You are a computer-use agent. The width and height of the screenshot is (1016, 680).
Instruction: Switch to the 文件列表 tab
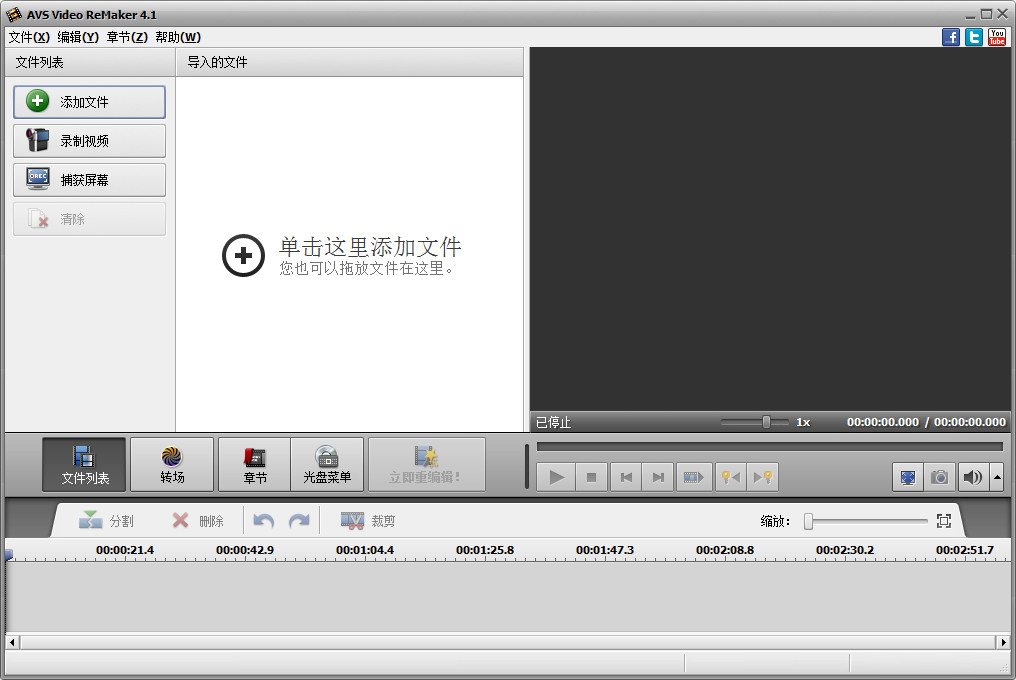[84, 464]
